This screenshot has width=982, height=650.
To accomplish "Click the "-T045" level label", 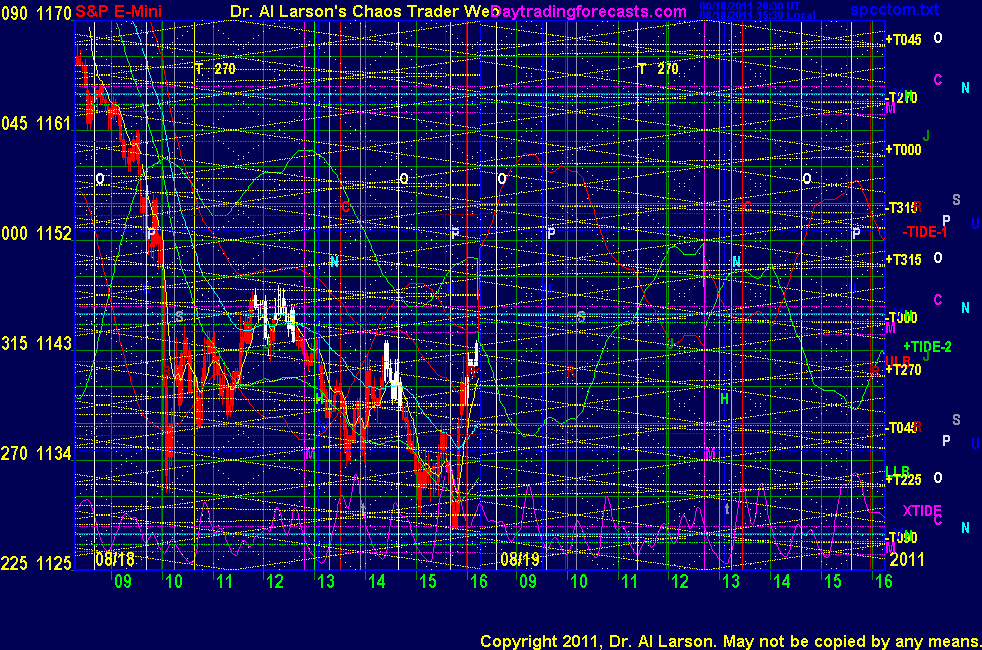I will click(x=901, y=428).
